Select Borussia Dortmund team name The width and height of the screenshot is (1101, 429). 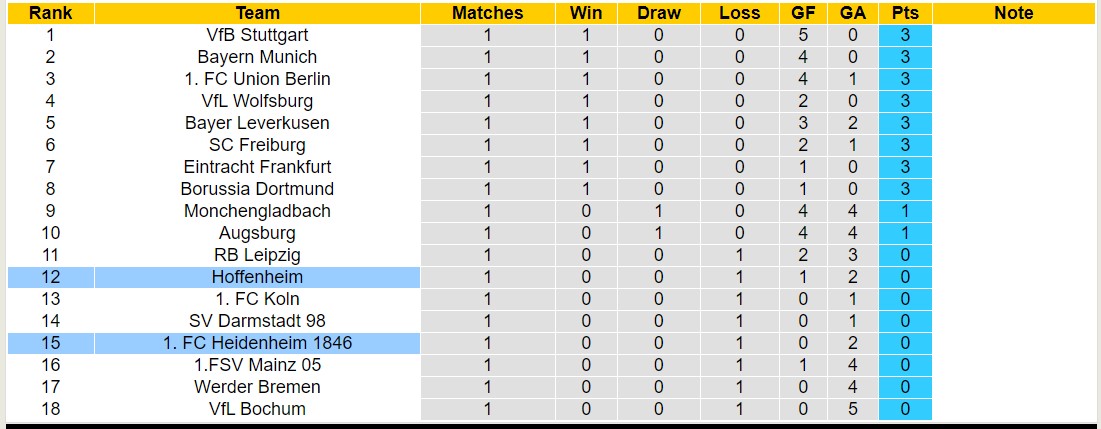[x=257, y=189]
